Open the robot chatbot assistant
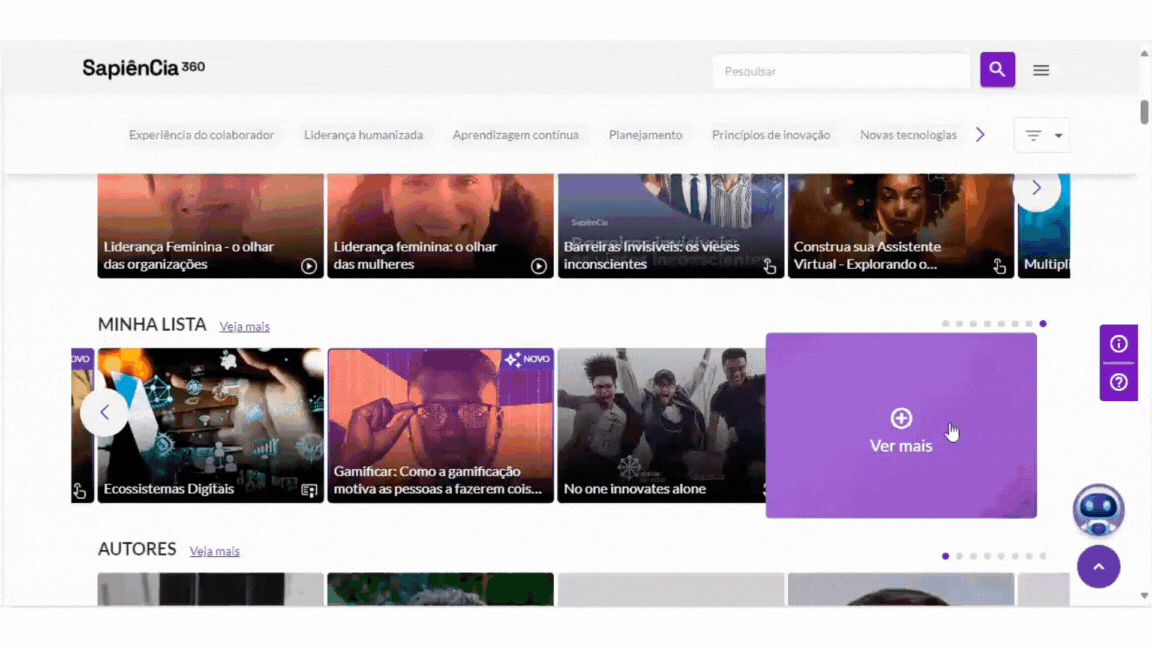 (1098, 510)
